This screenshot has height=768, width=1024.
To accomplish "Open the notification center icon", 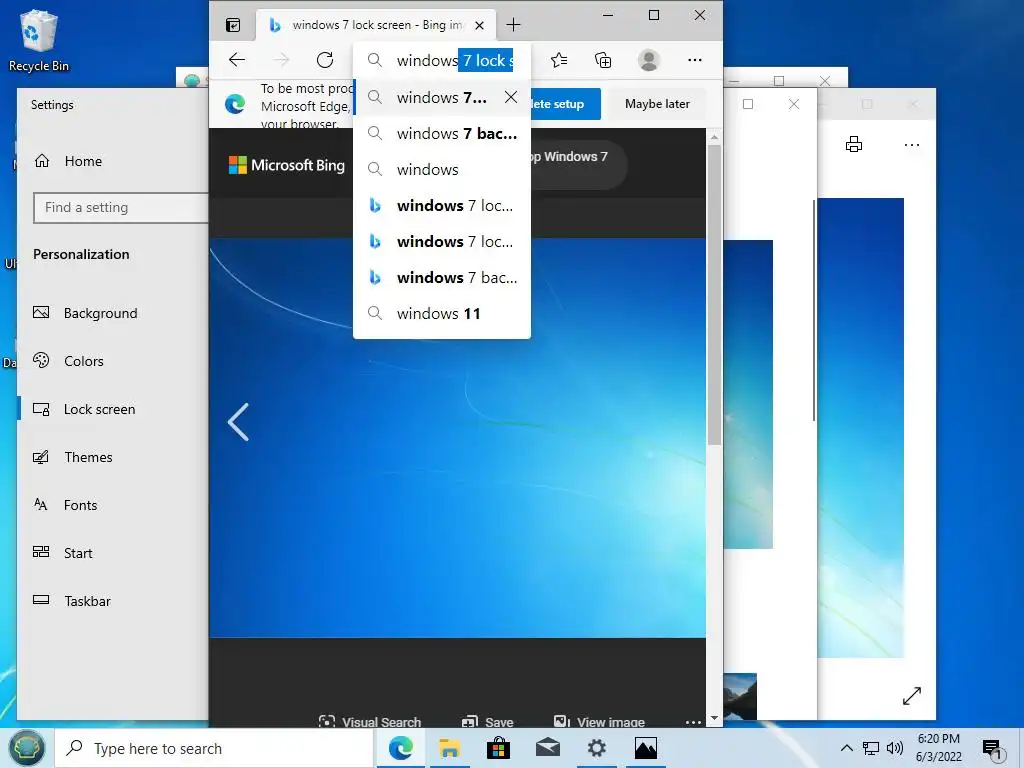I will pos(993,749).
